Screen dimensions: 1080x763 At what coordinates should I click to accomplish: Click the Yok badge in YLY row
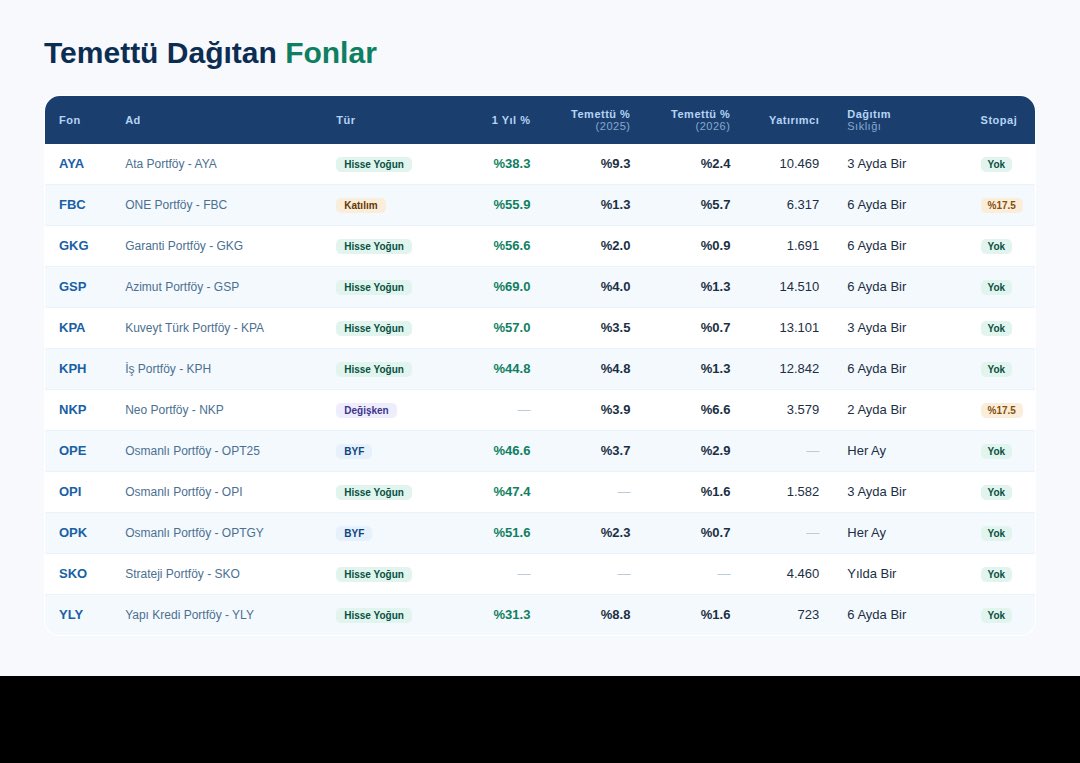996,615
